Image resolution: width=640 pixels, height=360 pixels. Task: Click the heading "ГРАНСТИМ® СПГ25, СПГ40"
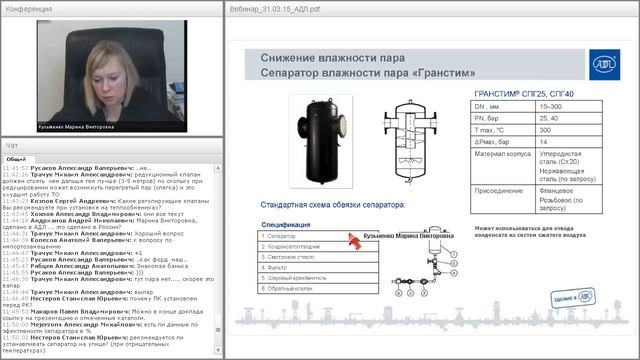click(524, 94)
